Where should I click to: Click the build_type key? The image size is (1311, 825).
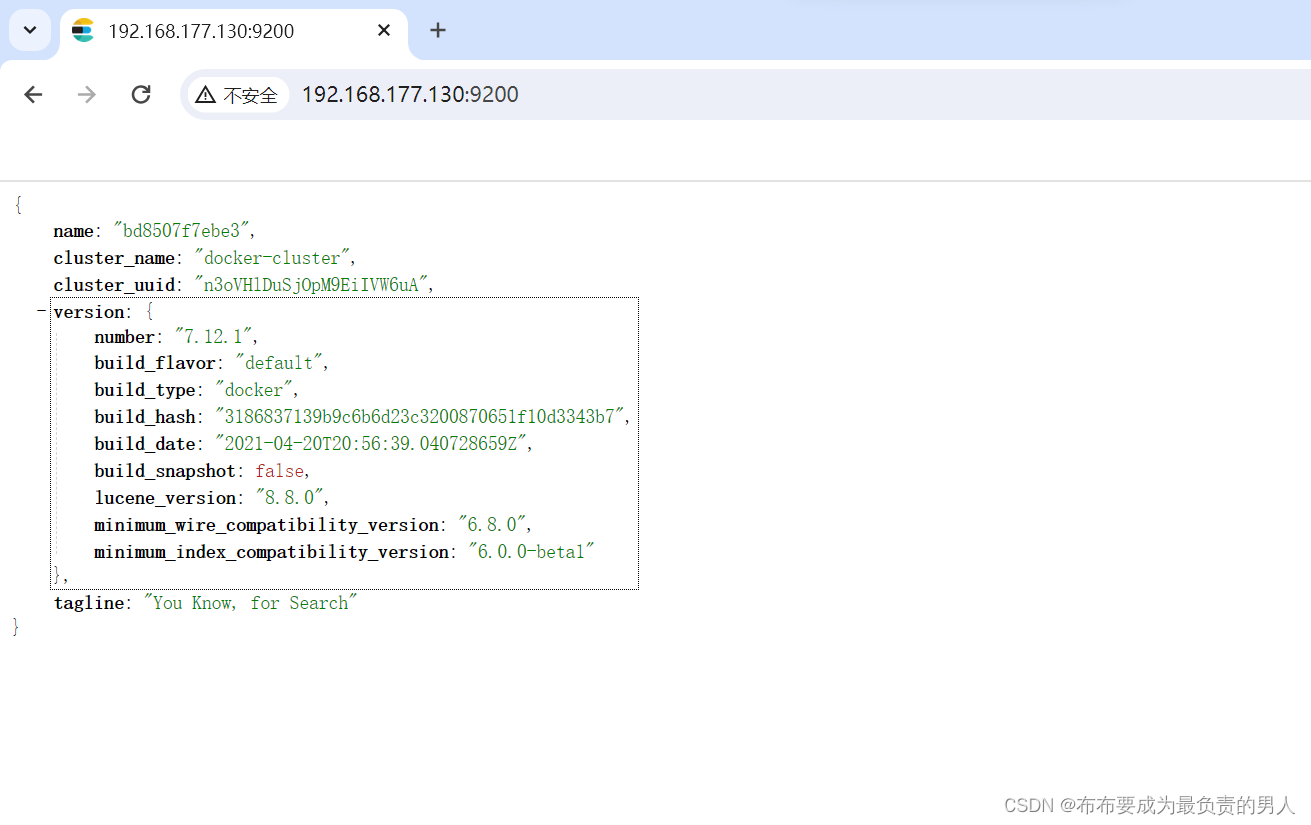(x=145, y=390)
